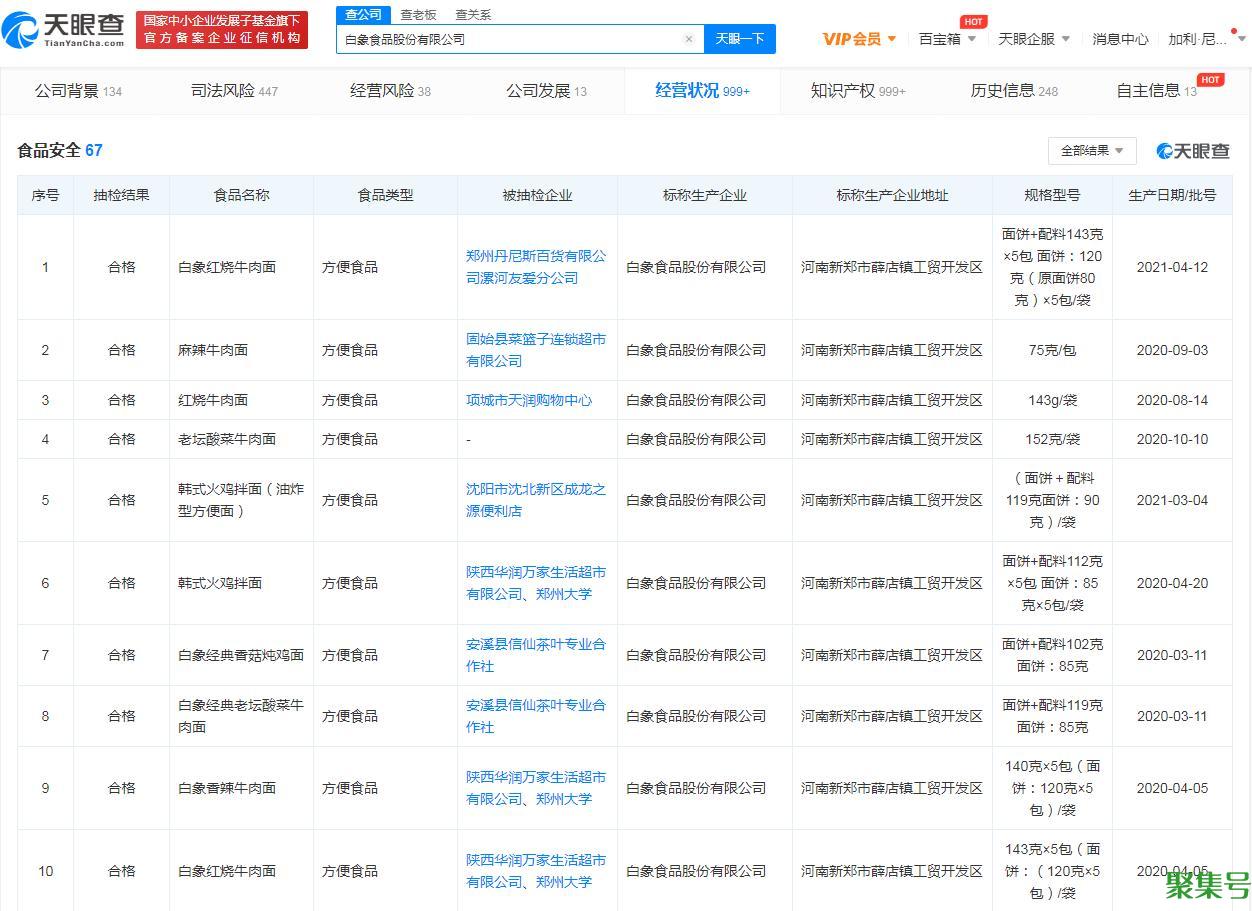Click the search box clear (×) icon
This screenshot has width=1252, height=911.
[x=688, y=38]
